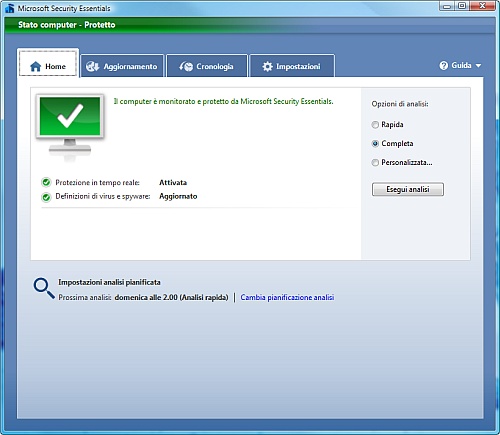Viewport: 500px width, 435px height.
Task: Click the clock history icon on Cronologia tab
Action: pos(186,66)
